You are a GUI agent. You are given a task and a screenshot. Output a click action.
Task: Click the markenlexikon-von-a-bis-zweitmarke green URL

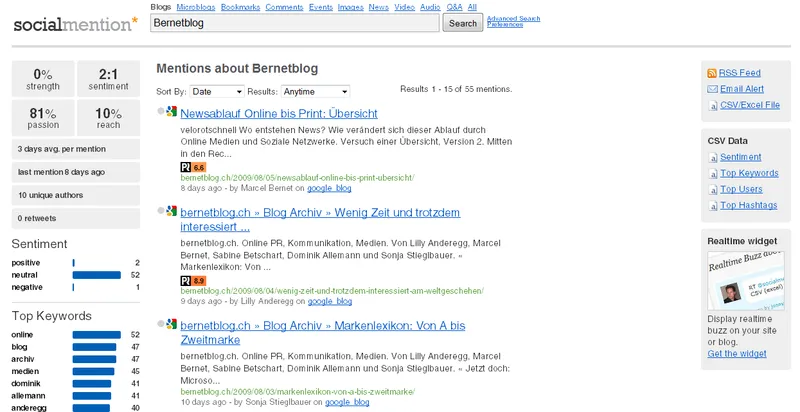click(298, 392)
